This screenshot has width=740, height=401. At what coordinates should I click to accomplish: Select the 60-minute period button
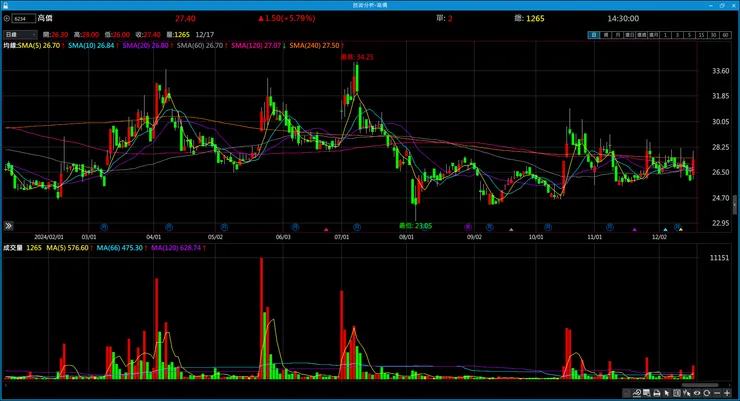point(725,35)
